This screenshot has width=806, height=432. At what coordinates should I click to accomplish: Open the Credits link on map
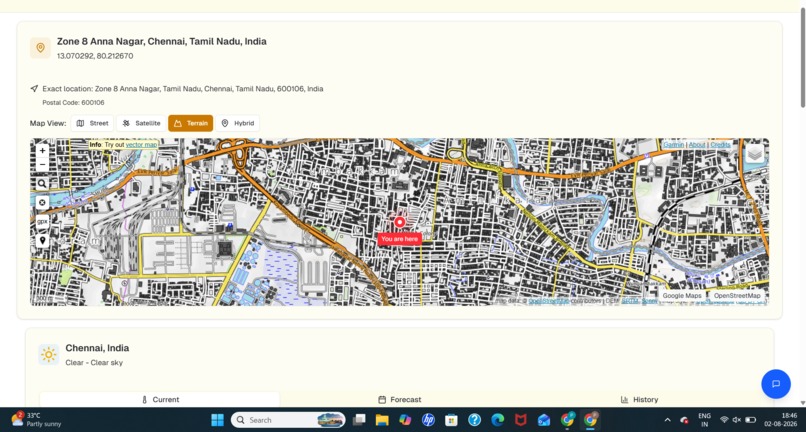coord(720,145)
